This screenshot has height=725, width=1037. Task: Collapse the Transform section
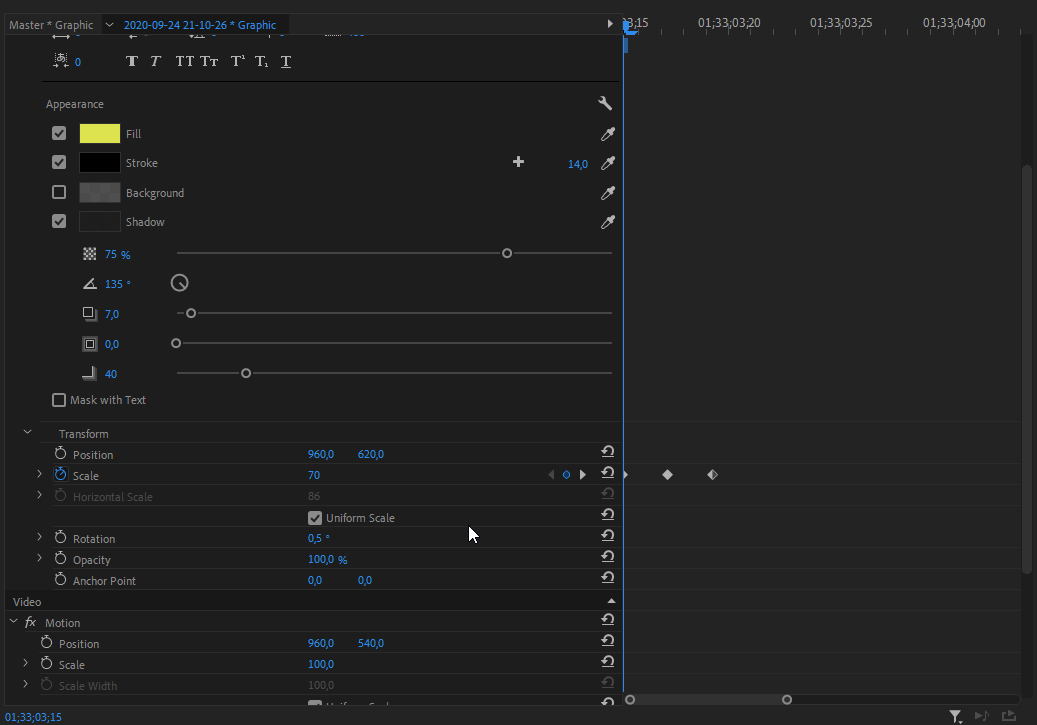[x=27, y=433]
